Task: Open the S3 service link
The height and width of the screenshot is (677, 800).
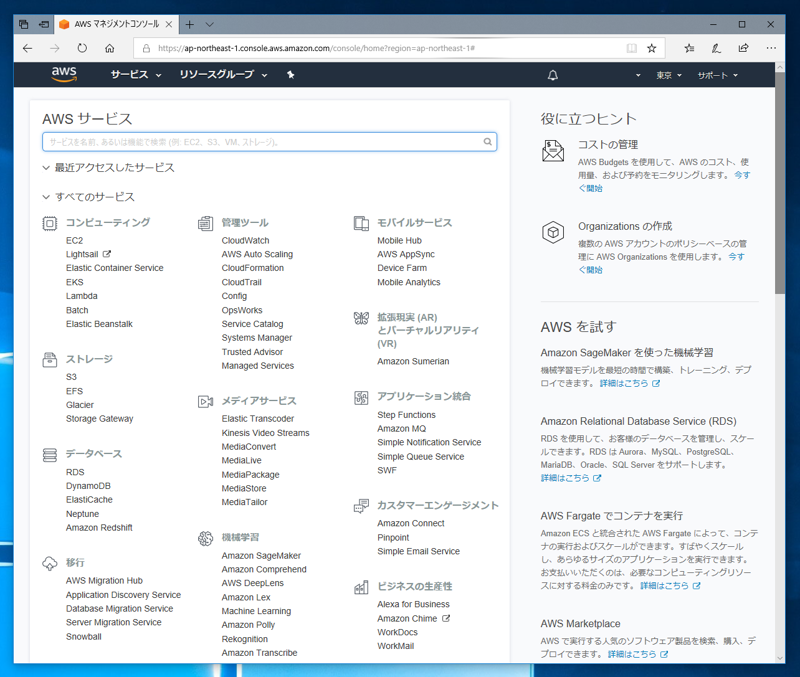Action: 71,377
